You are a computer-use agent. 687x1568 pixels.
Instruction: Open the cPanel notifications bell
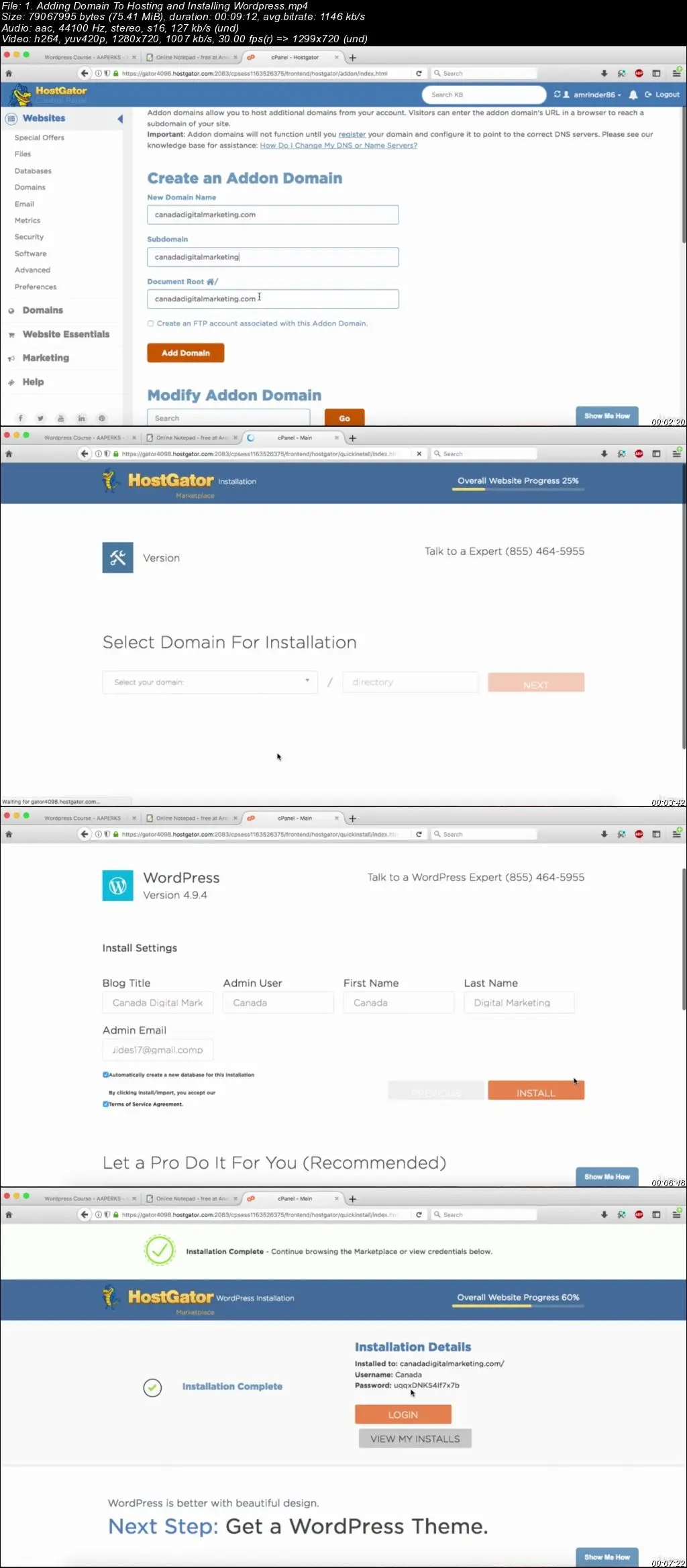[633, 95]
